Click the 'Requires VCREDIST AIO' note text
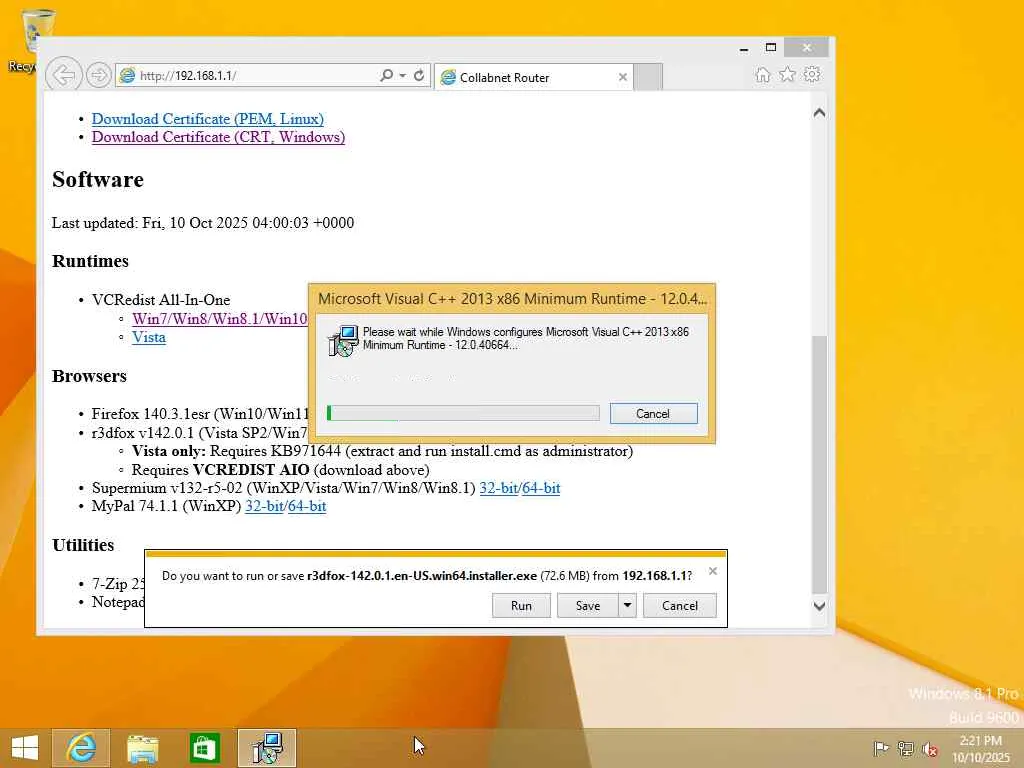Image resolution: width=1024 pixels, height=768 pixels. click(x=280, y=470)
